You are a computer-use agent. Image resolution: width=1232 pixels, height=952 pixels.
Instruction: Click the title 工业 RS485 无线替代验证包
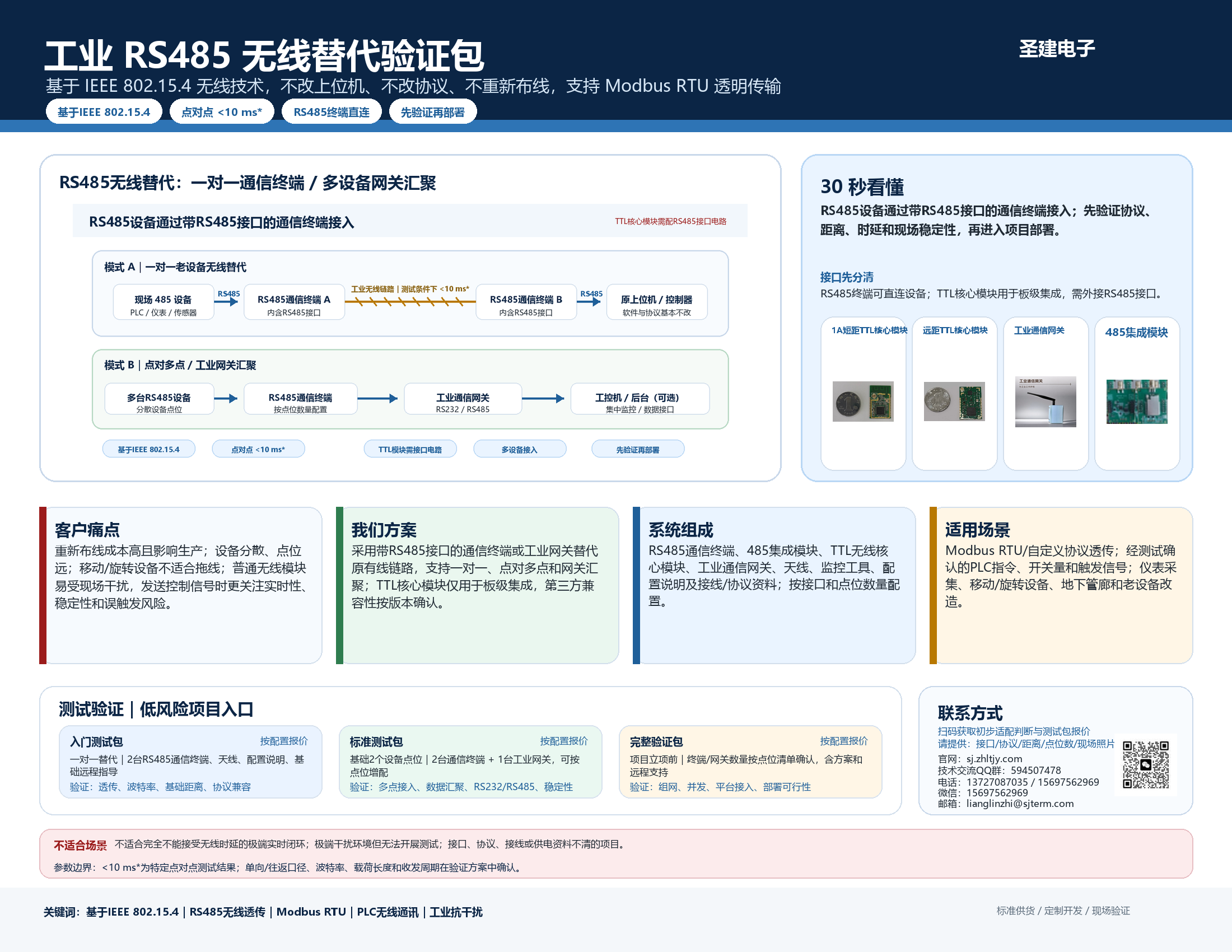[264, 55]
